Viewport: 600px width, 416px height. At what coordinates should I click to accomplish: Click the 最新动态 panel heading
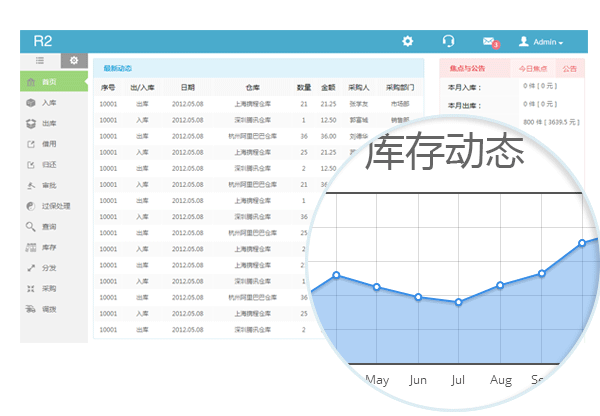117,68
